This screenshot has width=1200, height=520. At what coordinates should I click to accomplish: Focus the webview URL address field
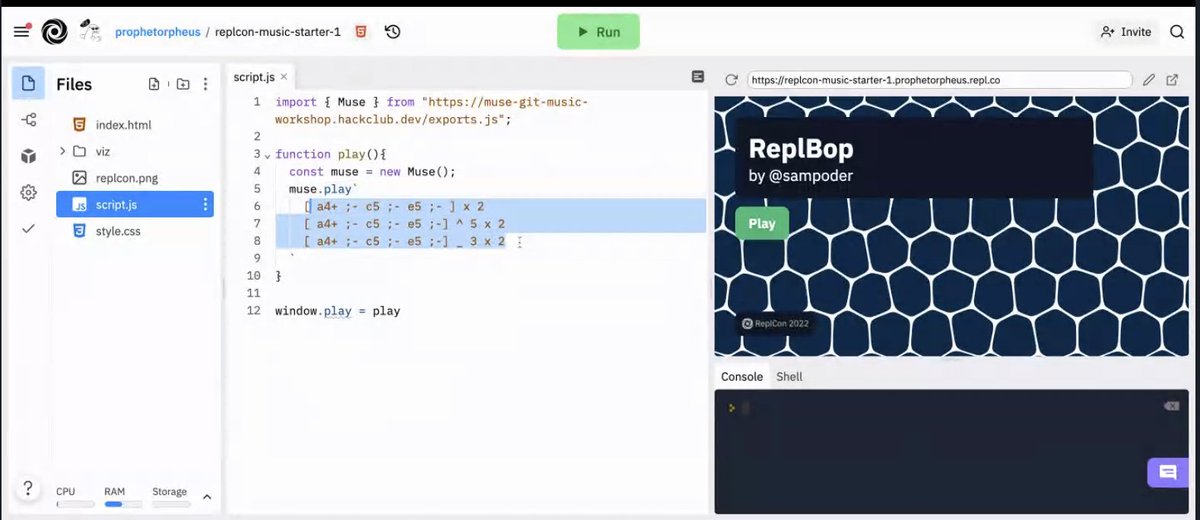pyautogui.click(x=939, y=80)
